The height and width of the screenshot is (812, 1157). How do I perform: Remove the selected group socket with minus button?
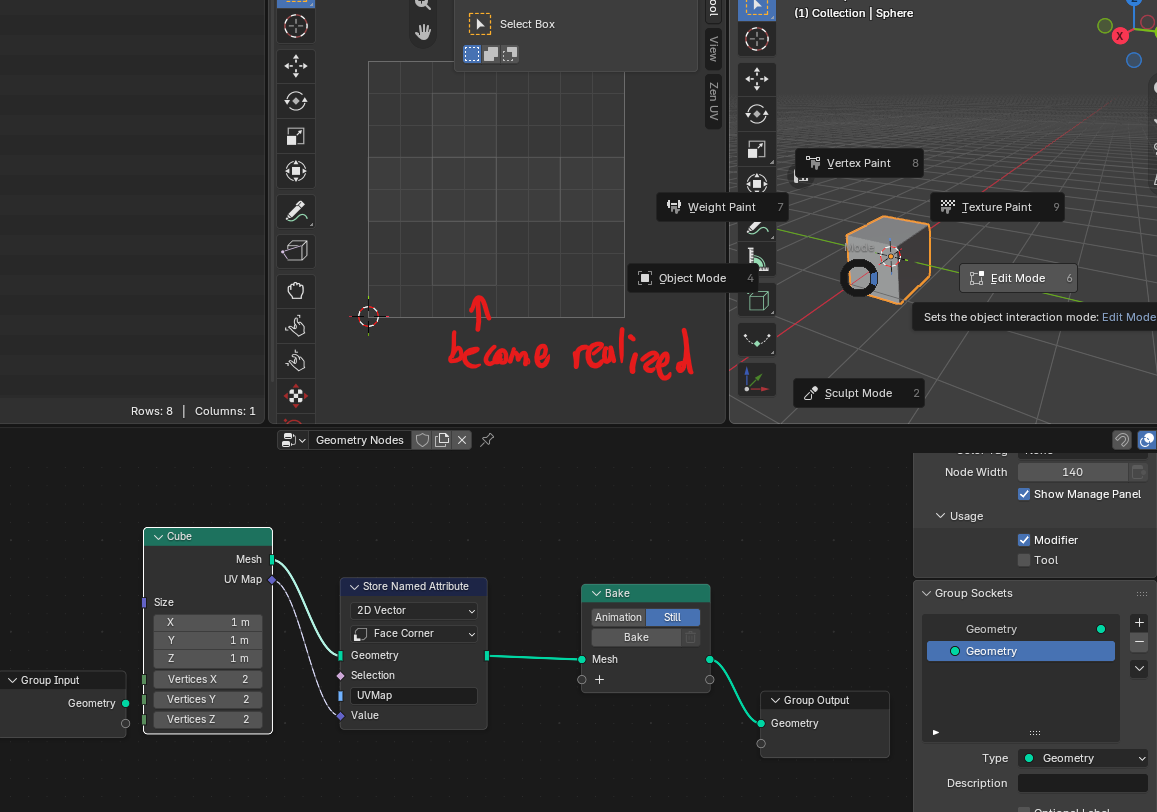click(x=1139, y=642)
